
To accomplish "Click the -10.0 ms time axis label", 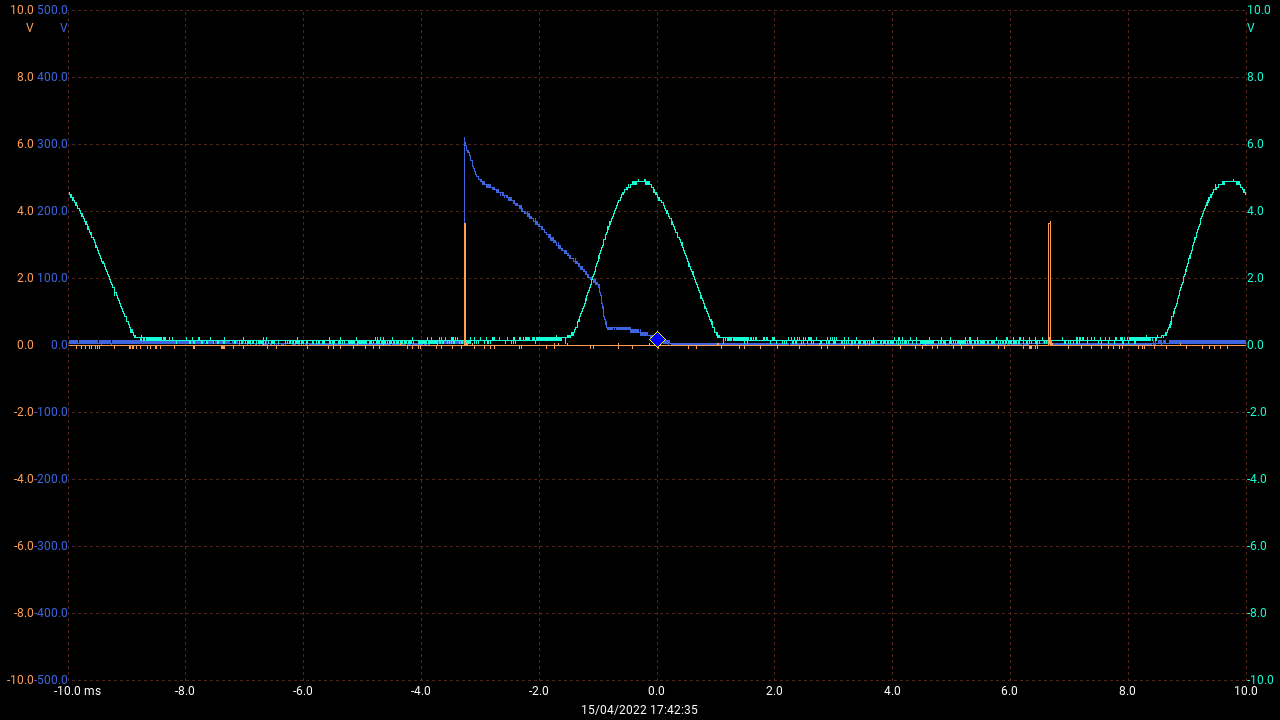I will 78,691.
